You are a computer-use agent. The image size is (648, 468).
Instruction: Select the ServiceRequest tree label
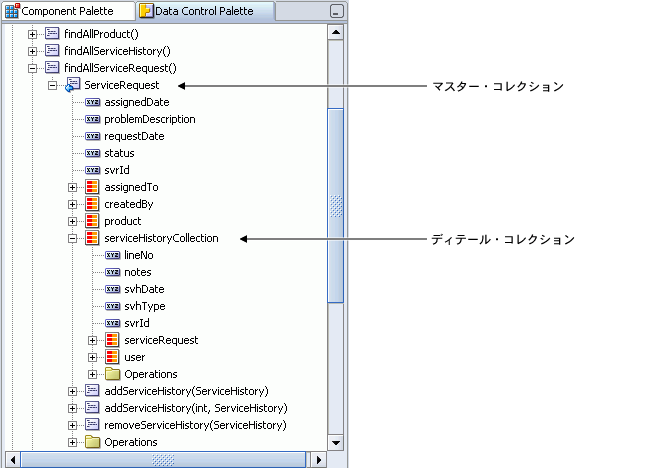point(122,85)
